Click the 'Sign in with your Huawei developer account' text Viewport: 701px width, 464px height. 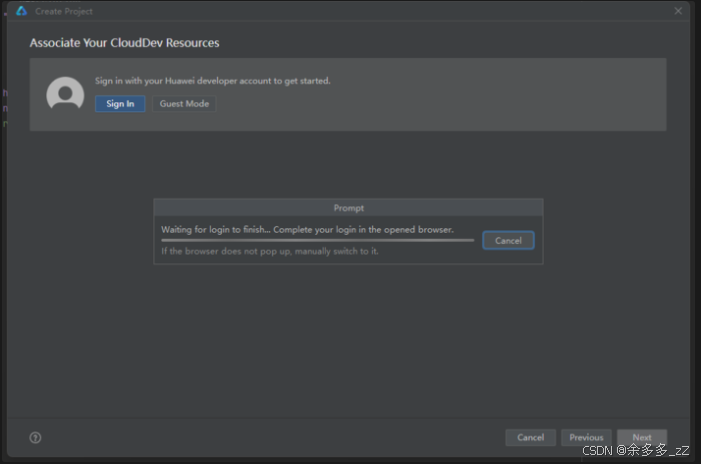[212, 81]
